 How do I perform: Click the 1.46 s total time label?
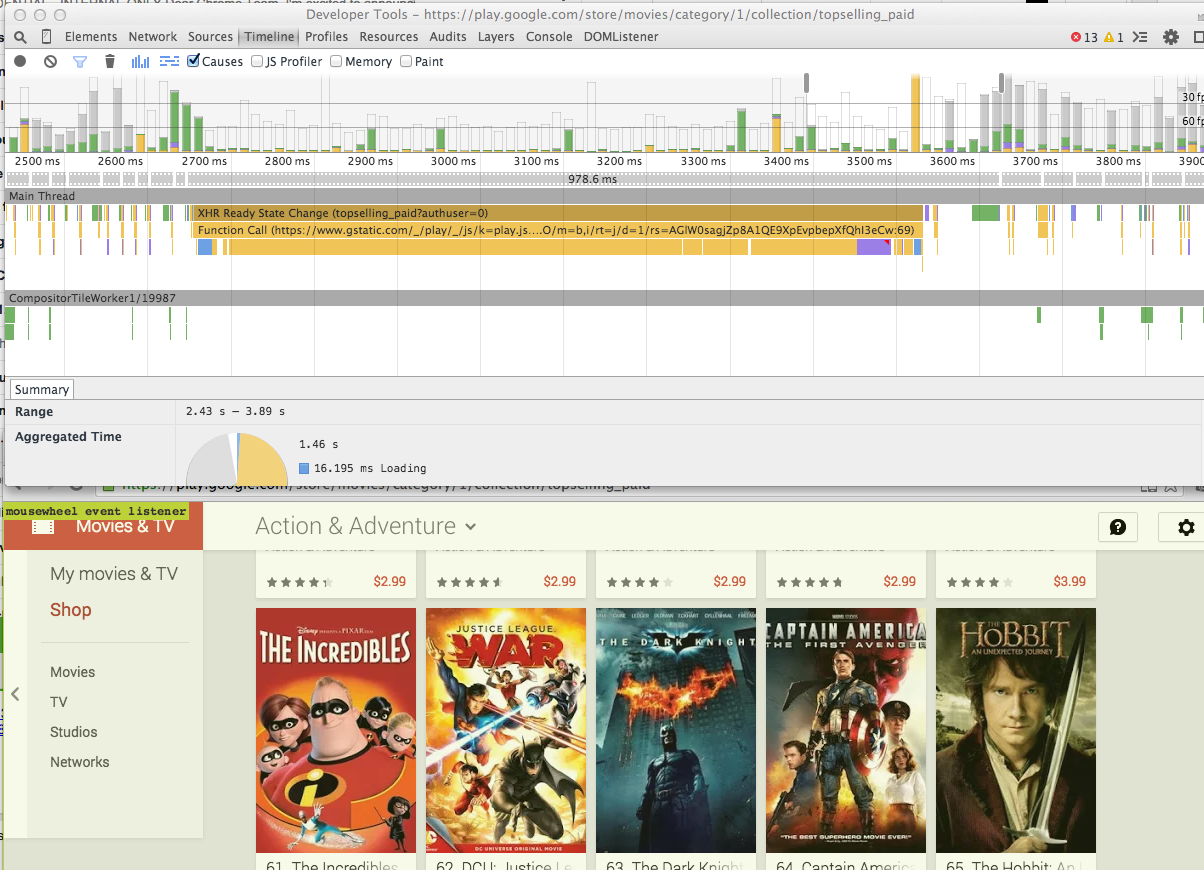[x=318, y=444]
